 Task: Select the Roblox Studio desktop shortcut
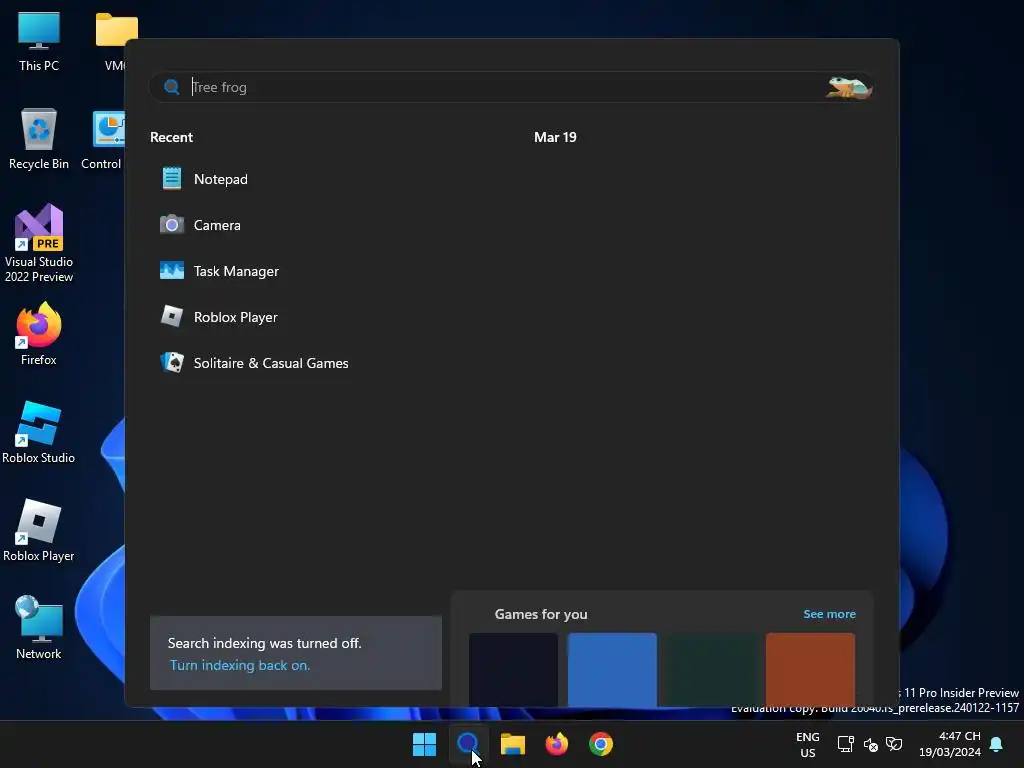click(39, 432)
